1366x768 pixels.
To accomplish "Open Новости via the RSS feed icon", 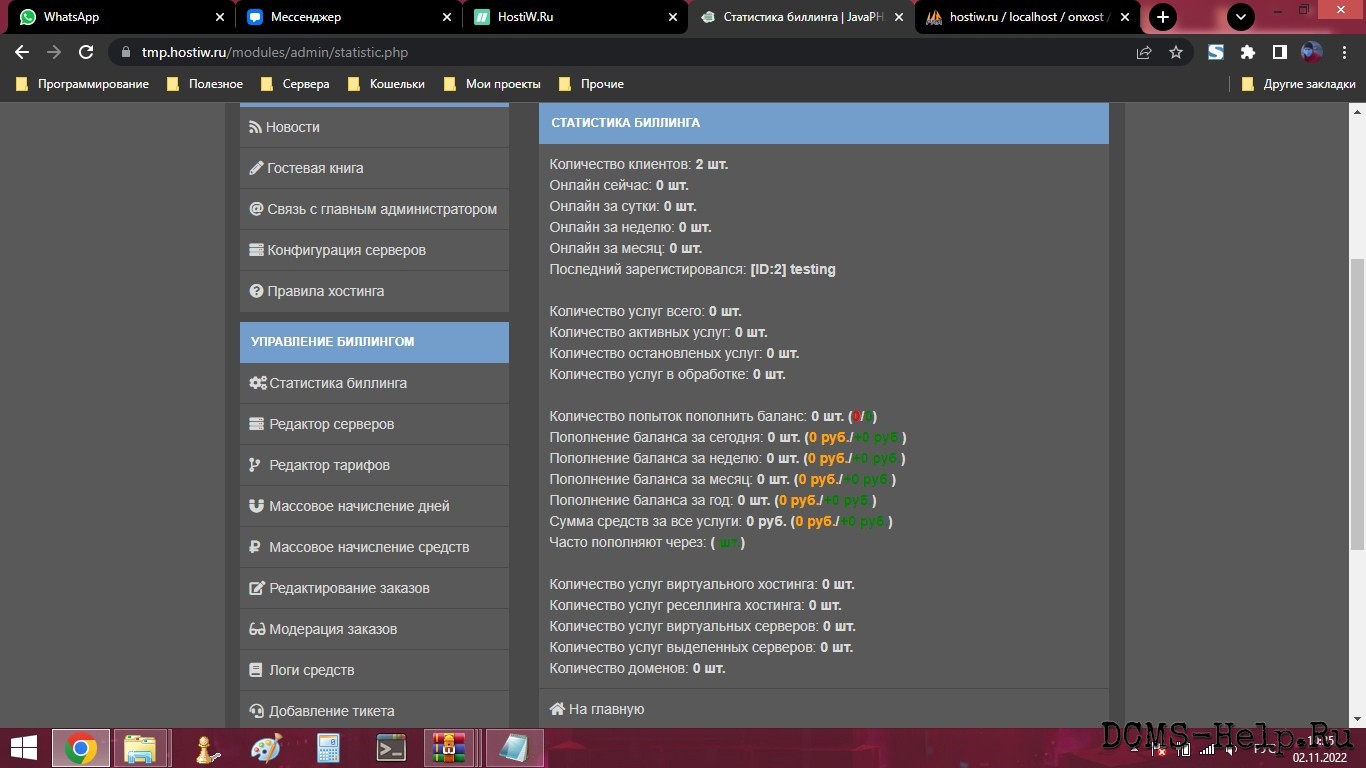I will [257, 127].
